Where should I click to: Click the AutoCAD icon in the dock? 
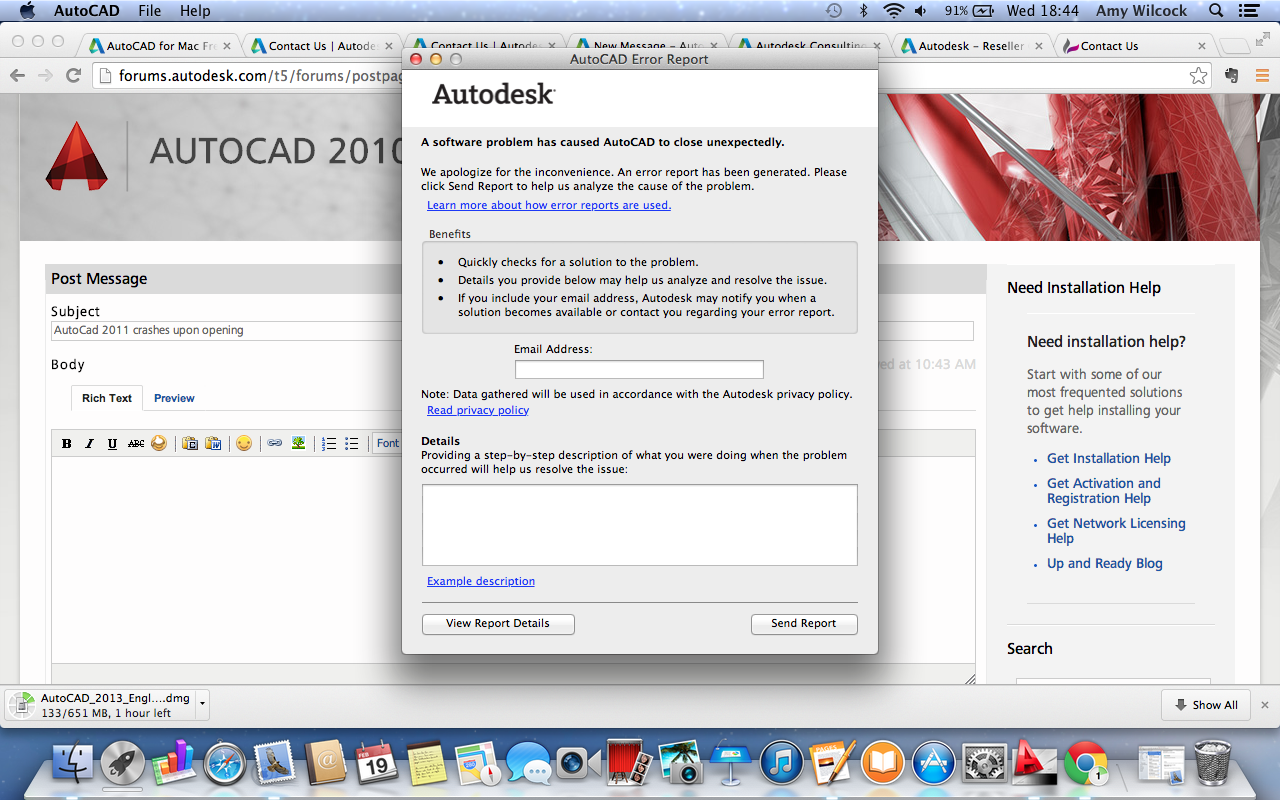click(1034, 762)
